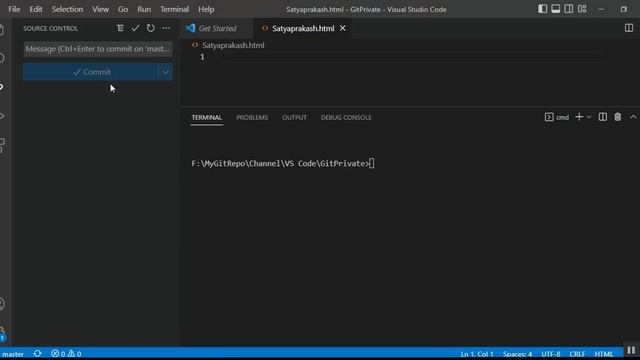Viewport: 640px width, 360px height.
Task: Open the Run menu
Action: pos(144,9)
